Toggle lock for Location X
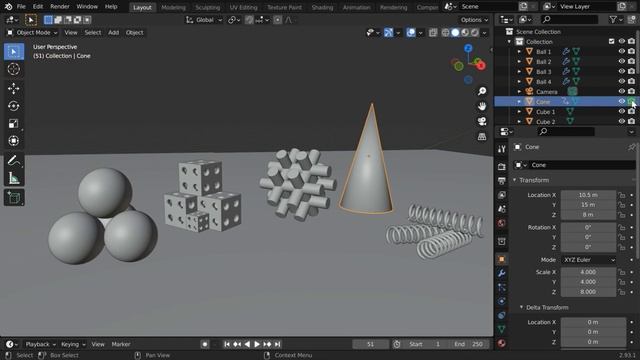 [621, 195]
